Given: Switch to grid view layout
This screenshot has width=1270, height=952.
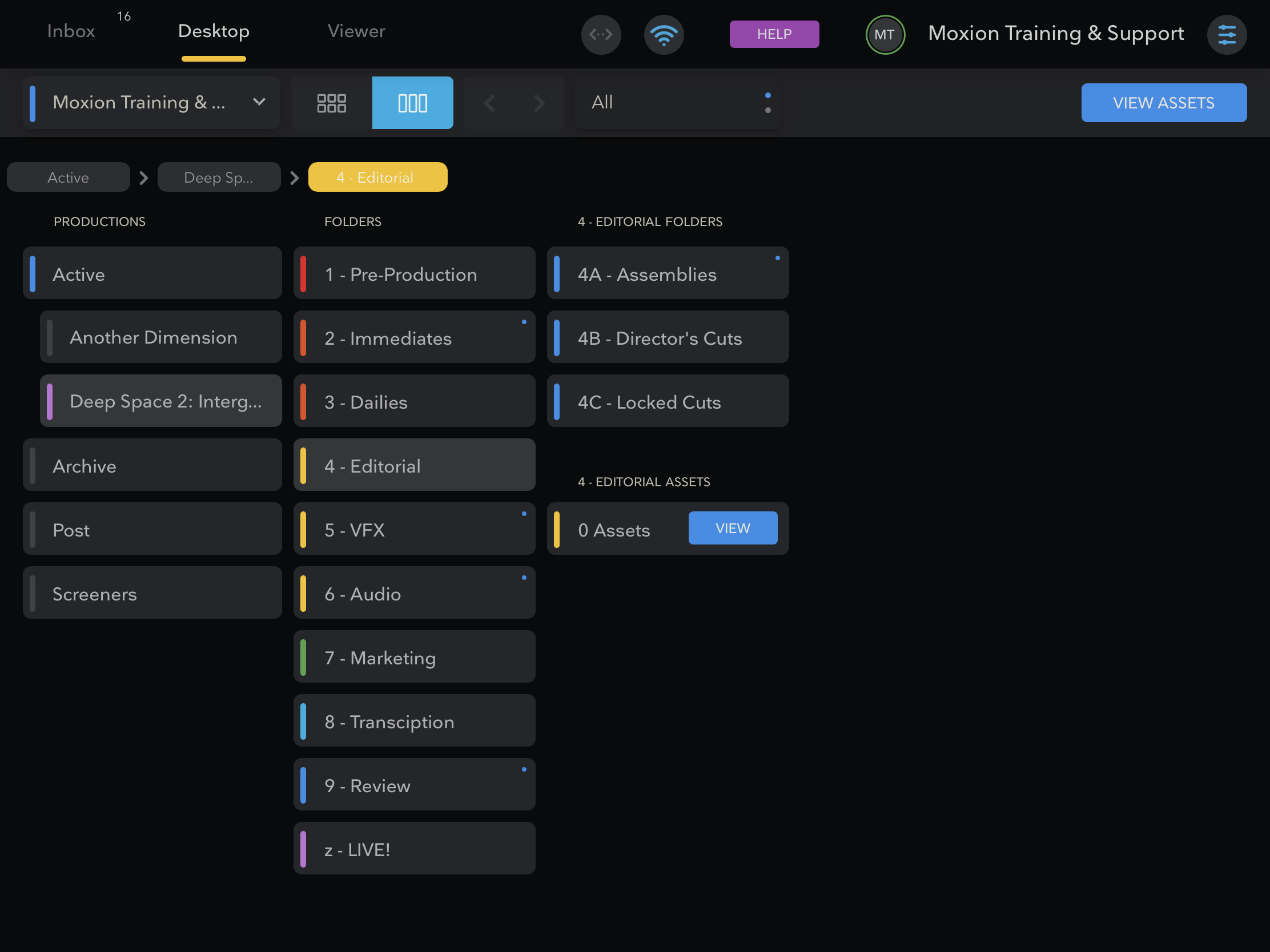Looking at the screenshot, I should [x=331, y=103].
